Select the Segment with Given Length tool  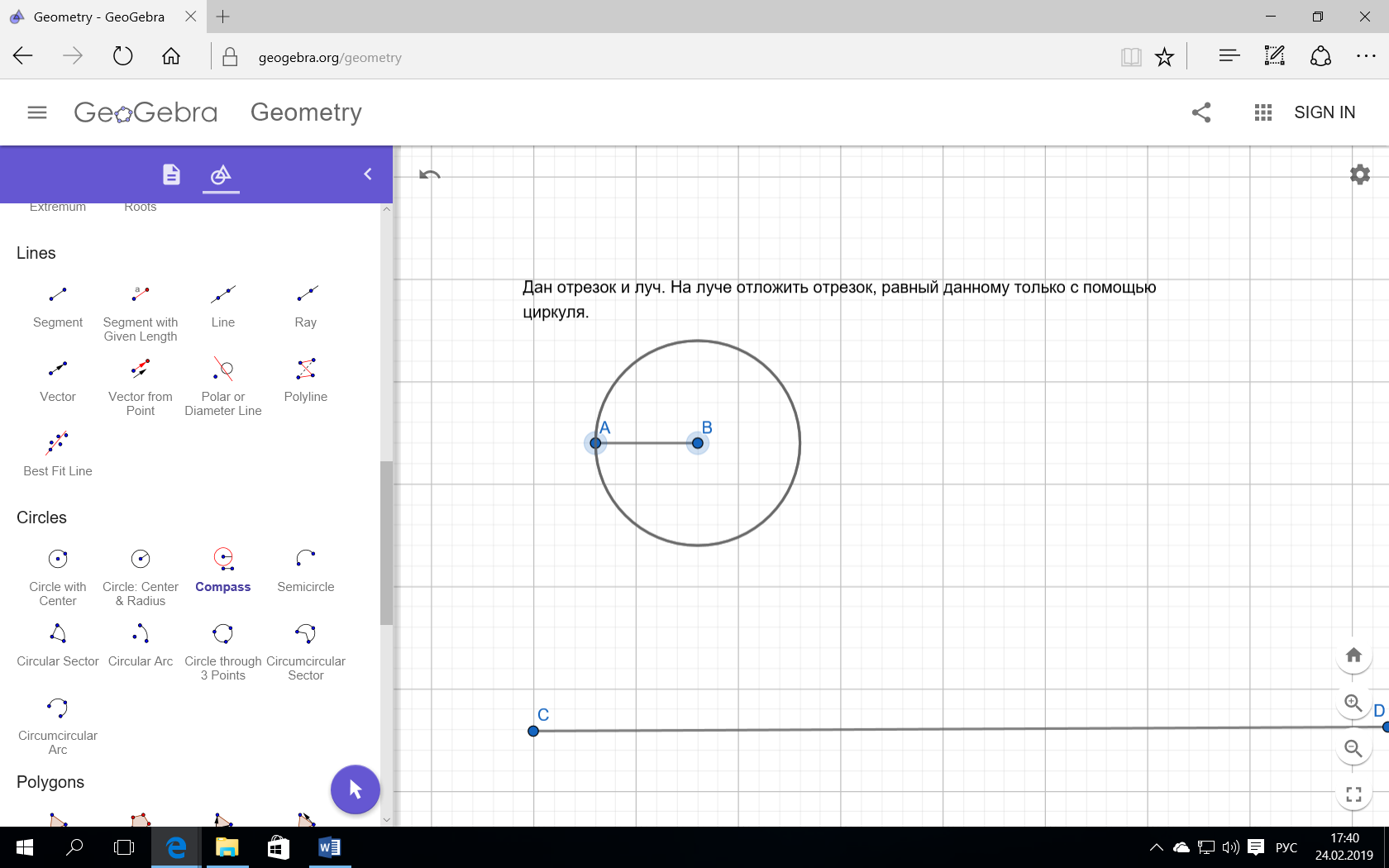[x=141, y=312]
